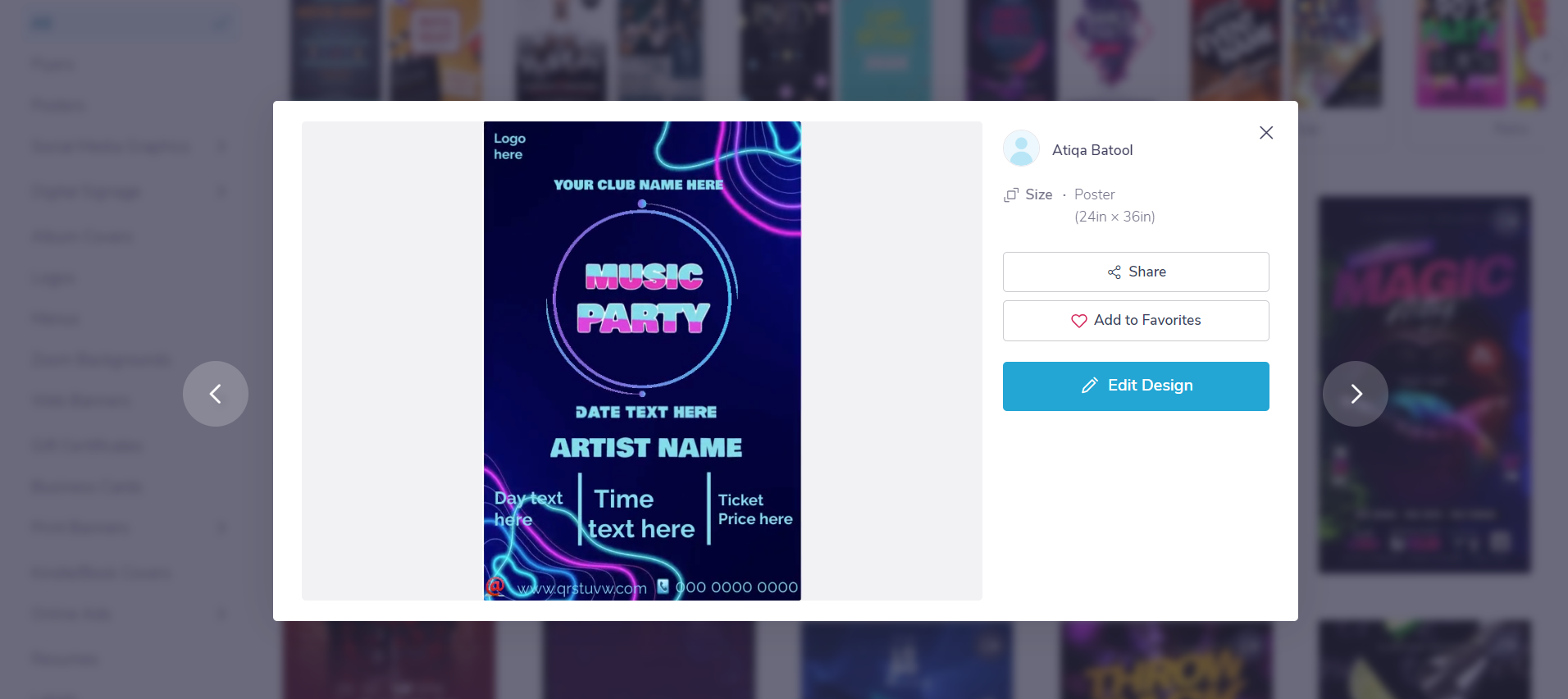This screenshot has width=1568, height=699.
Task: Add this template to Favorites
Action: pos(1136,321)
